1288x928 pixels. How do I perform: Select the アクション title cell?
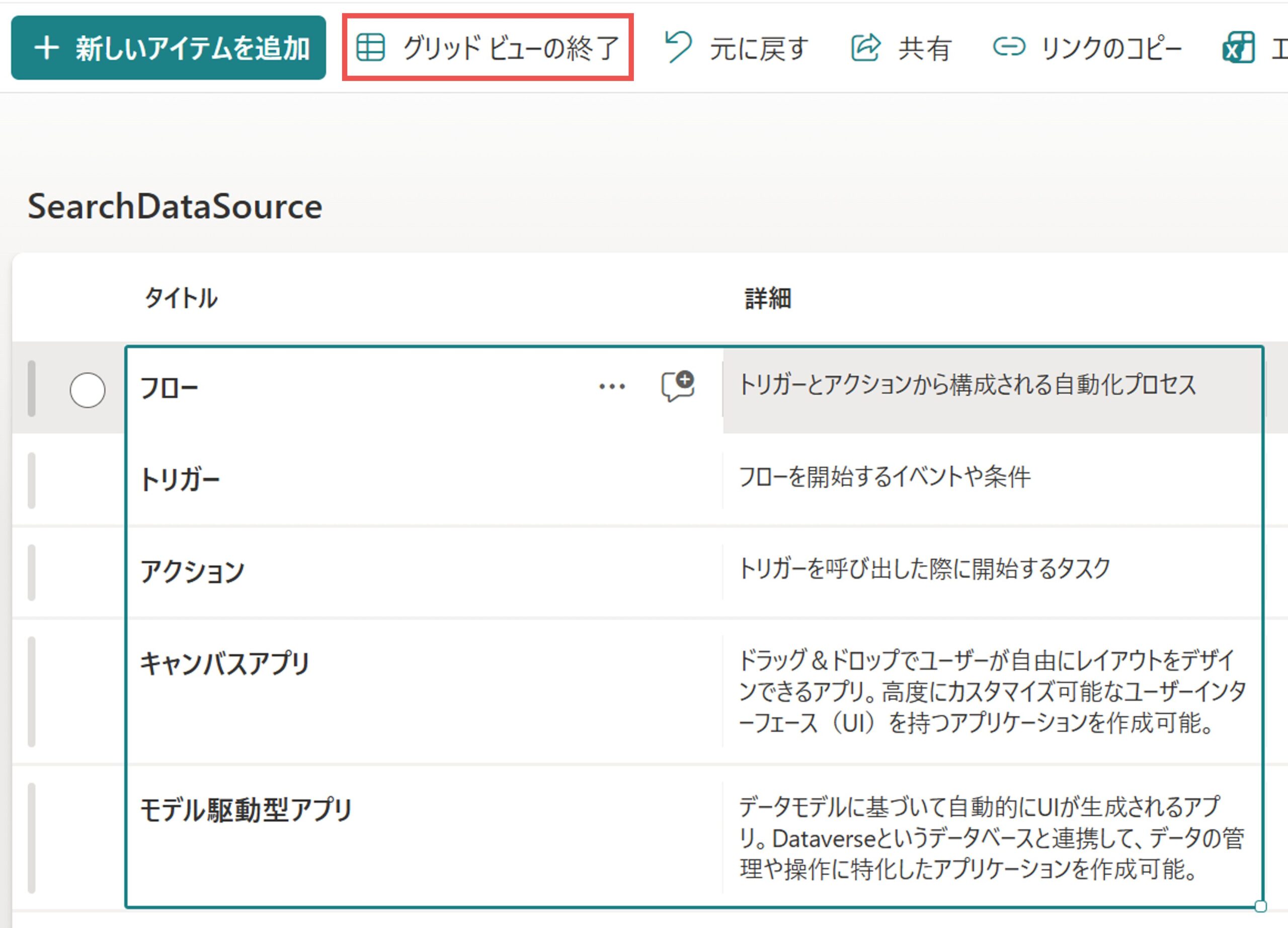coord(192,571)
